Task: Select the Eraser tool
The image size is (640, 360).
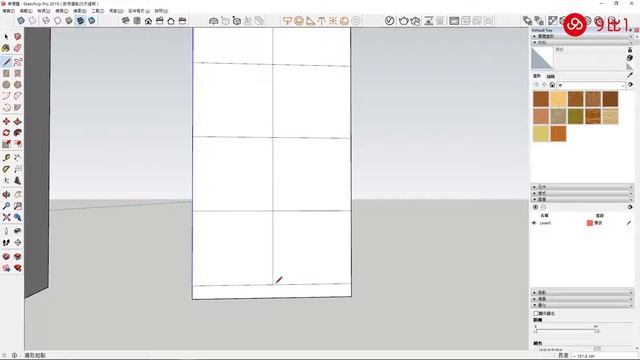Action: [x=18, y=49]
